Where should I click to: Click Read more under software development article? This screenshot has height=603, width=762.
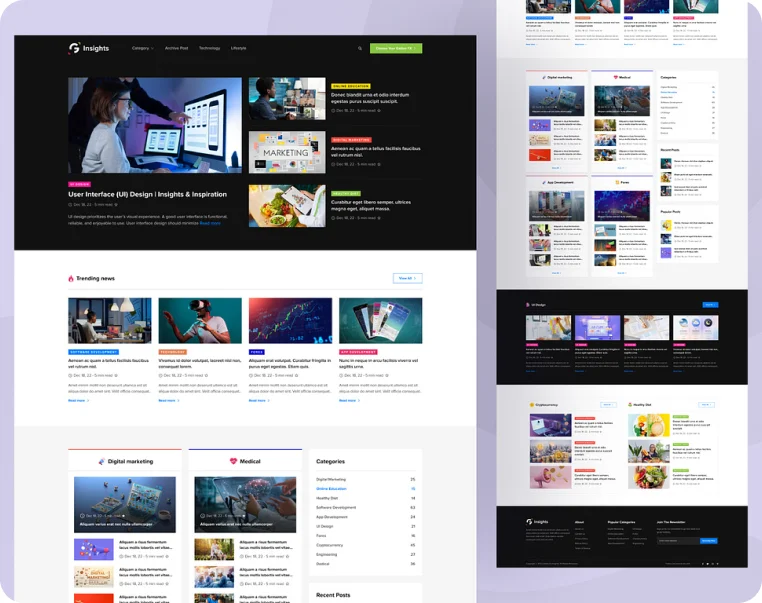(78, 400)
